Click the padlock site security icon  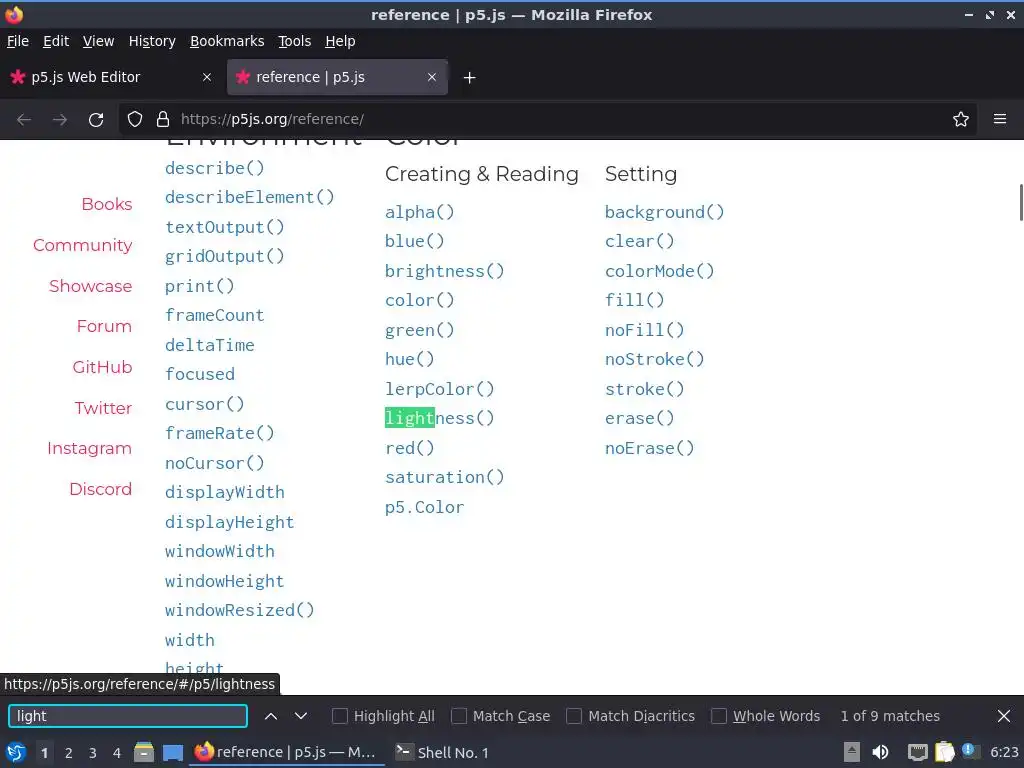coord(163,120)
